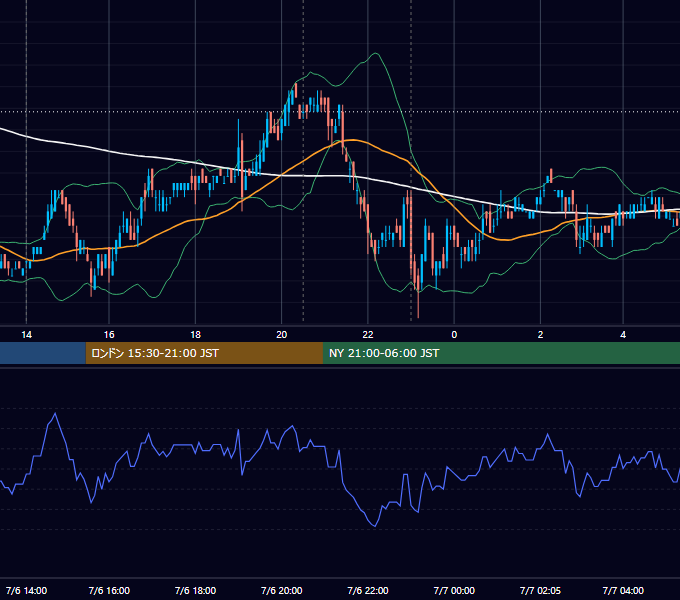
Task: Click the 7/6 14:00 date label
Action: pos(26,591)
